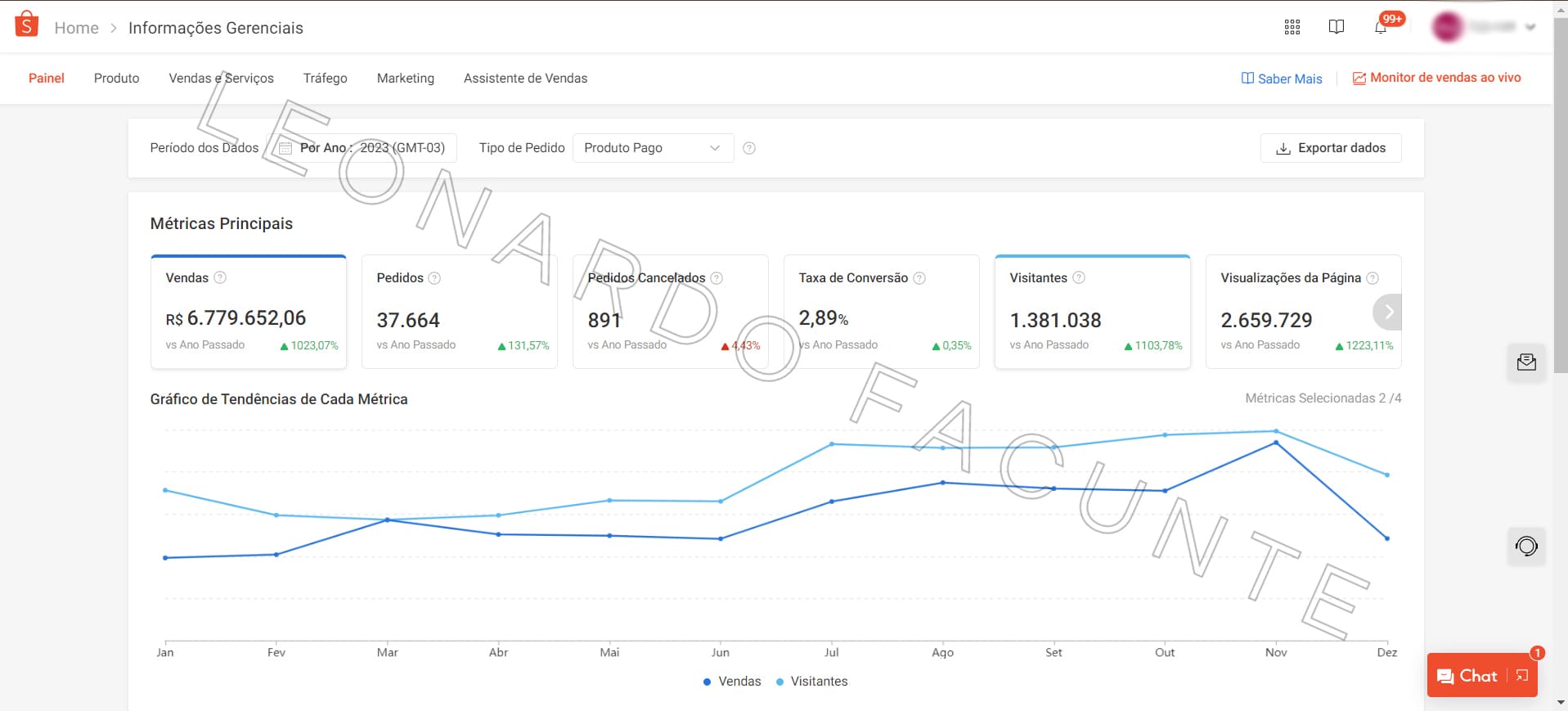Open the inbox mail side icon
The width and height of the screenshot is (1568, 711).
1525,362
